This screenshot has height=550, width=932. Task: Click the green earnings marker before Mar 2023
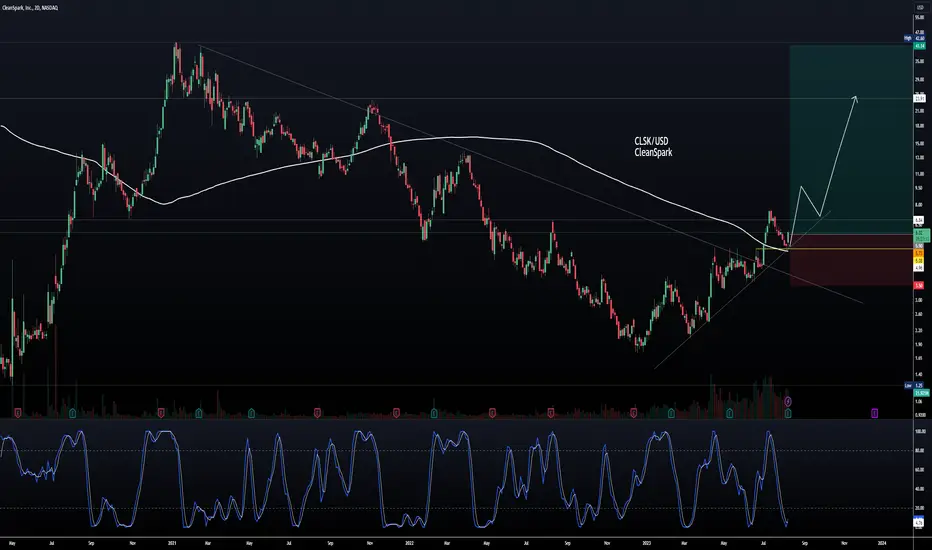(671, 413)
